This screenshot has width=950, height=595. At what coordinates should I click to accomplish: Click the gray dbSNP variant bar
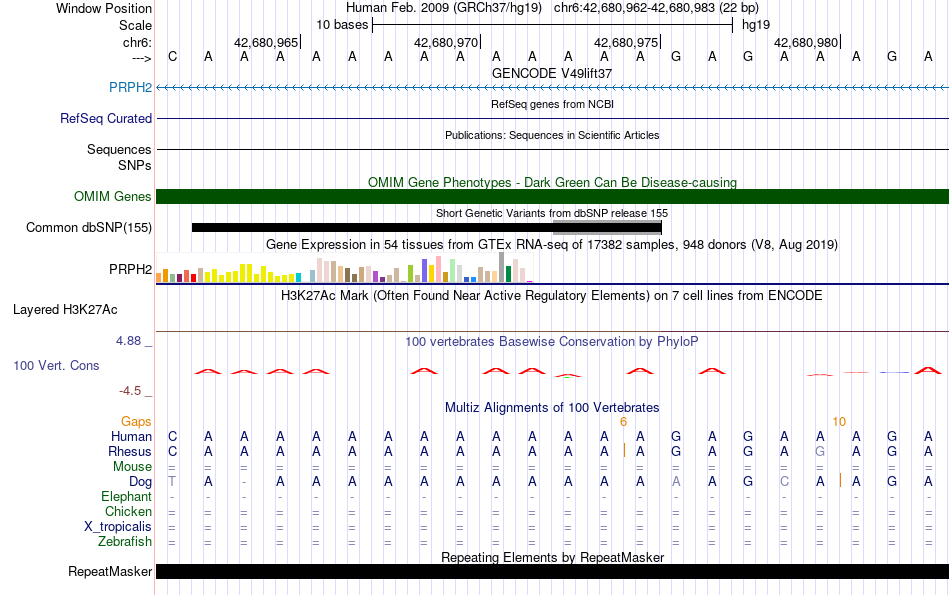(607, 227)
